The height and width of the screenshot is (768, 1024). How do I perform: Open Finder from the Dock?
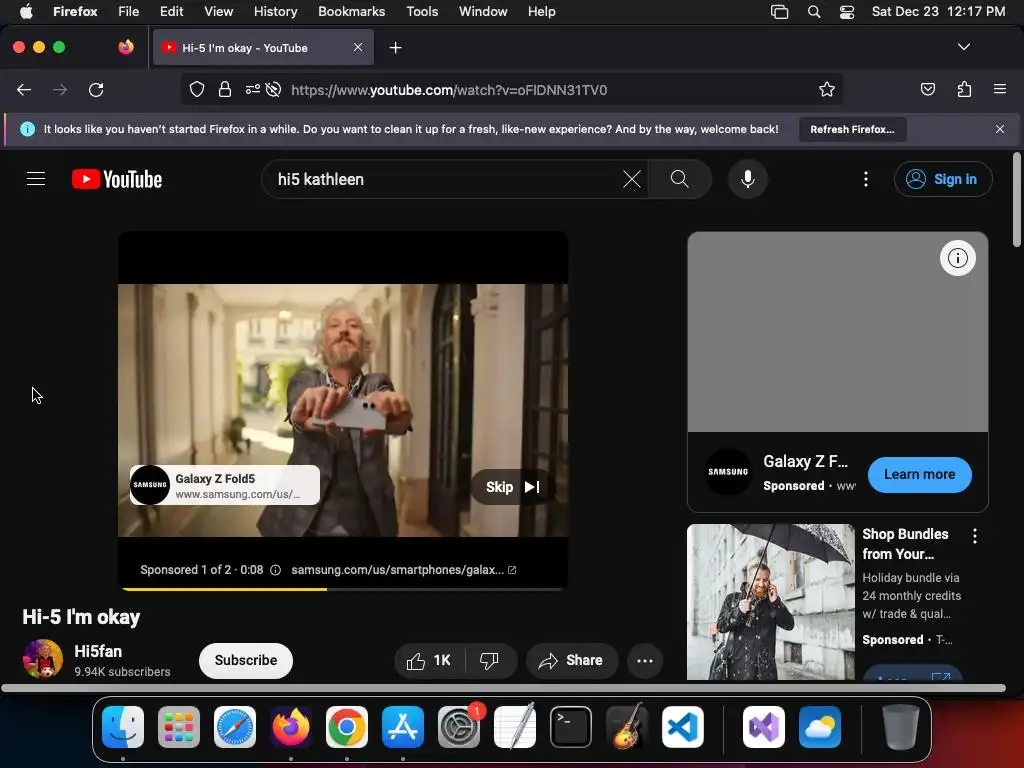pyautogui.click(x=123, y=727)
